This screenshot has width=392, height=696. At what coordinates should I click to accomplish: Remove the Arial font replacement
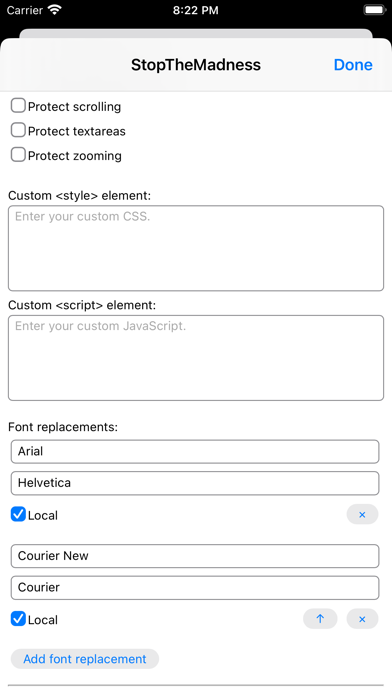tap(362, 515)
